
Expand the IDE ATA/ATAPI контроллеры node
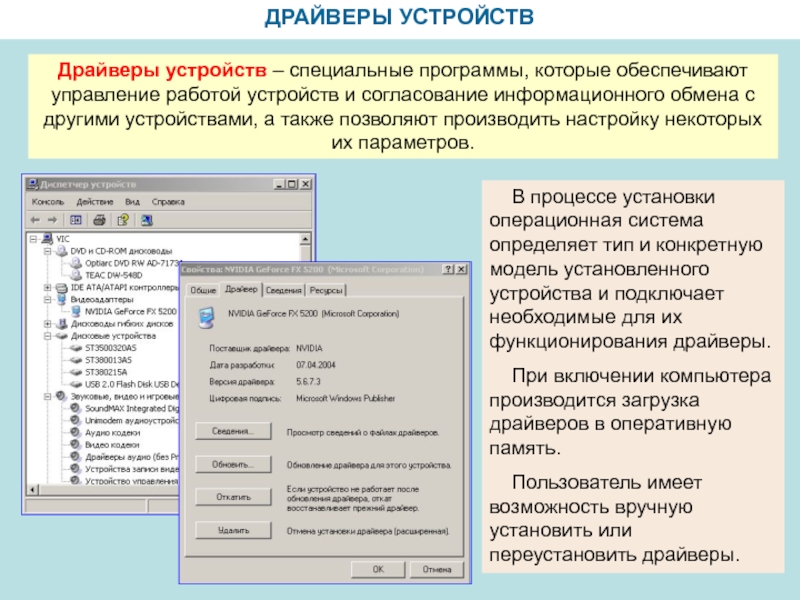tap(47, 287)
